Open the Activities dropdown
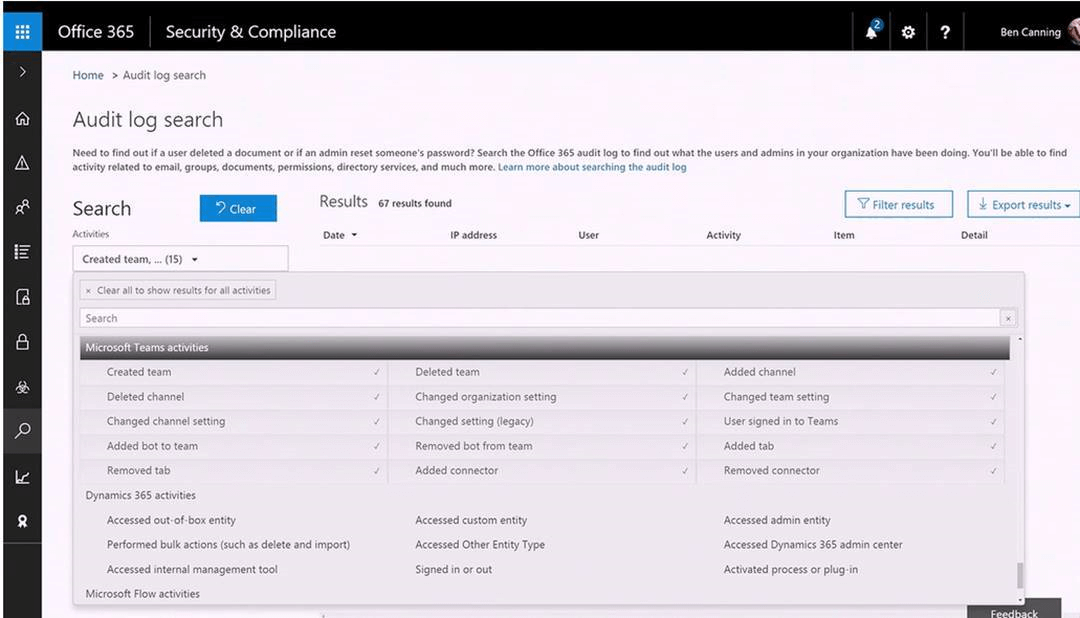 [180, 259]
